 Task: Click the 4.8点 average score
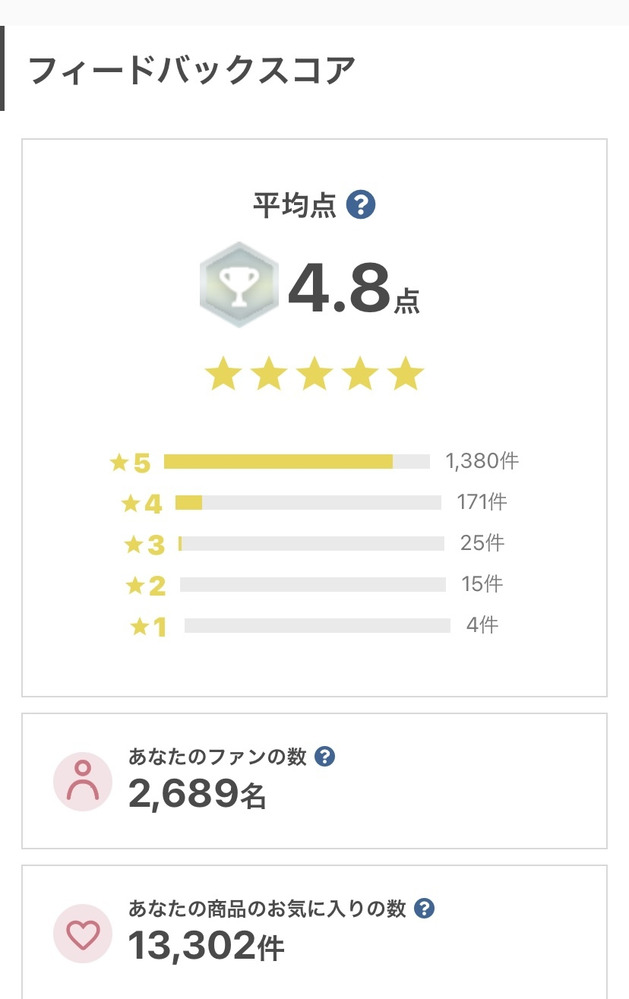click(353, 289)
